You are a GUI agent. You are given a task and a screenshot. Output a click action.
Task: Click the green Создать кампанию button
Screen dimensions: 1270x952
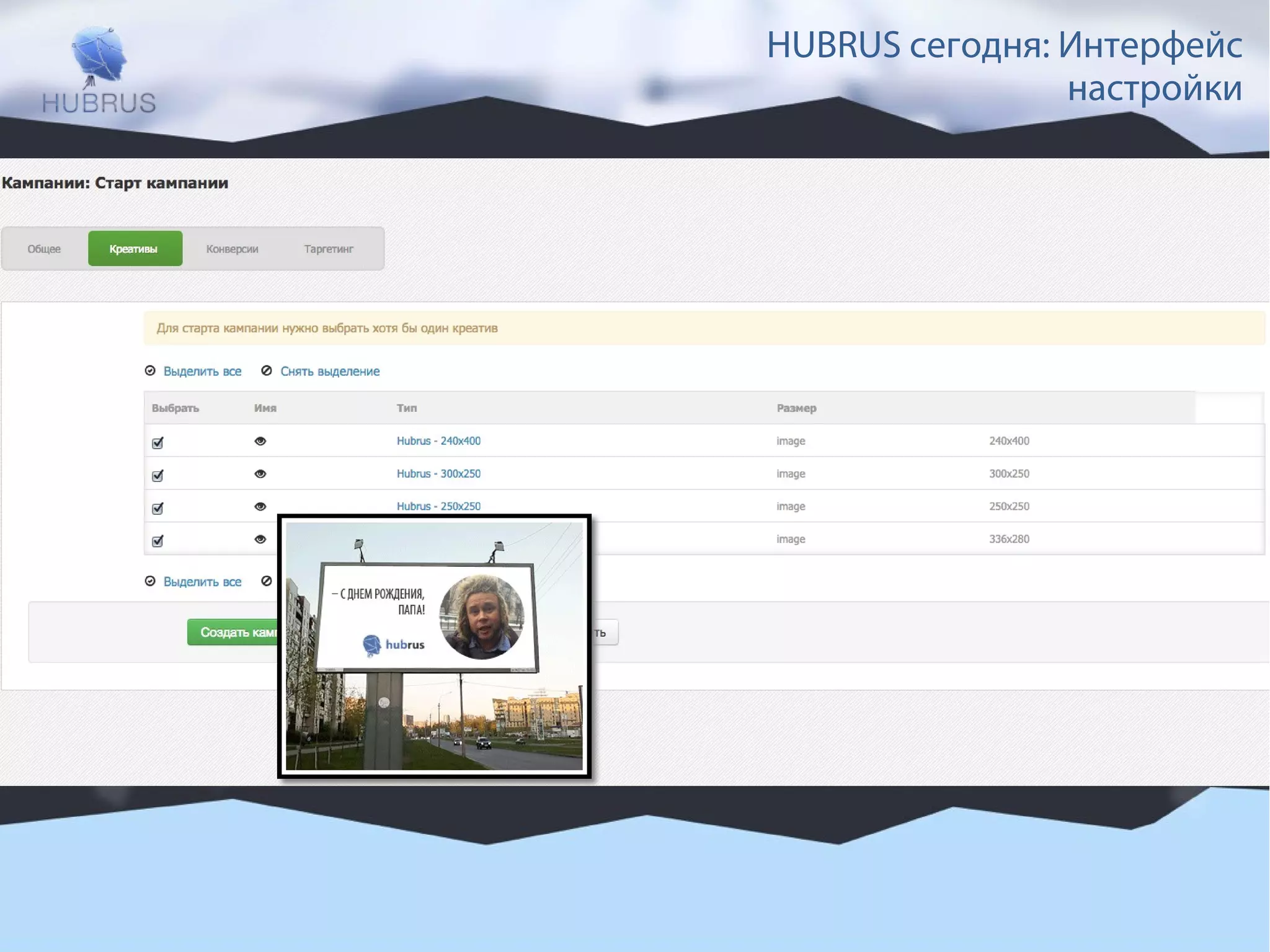(233, 632)
